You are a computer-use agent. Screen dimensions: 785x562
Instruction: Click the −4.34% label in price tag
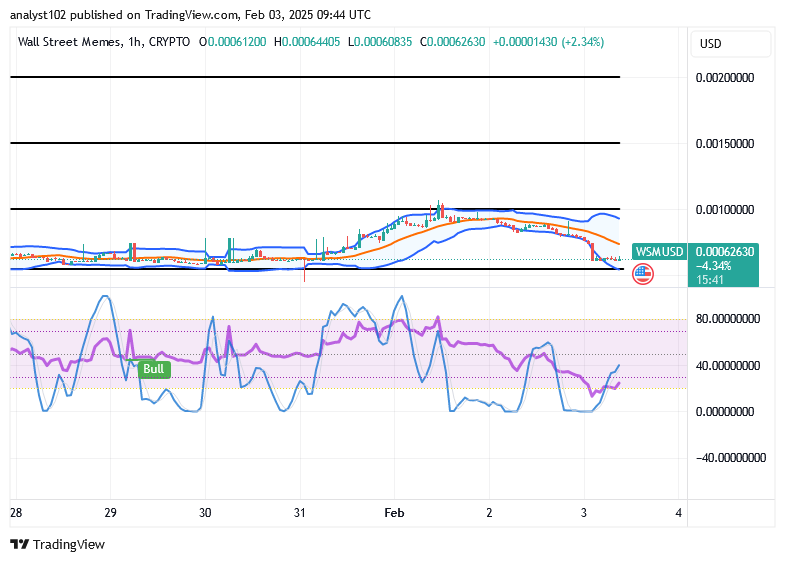(713, 266)
